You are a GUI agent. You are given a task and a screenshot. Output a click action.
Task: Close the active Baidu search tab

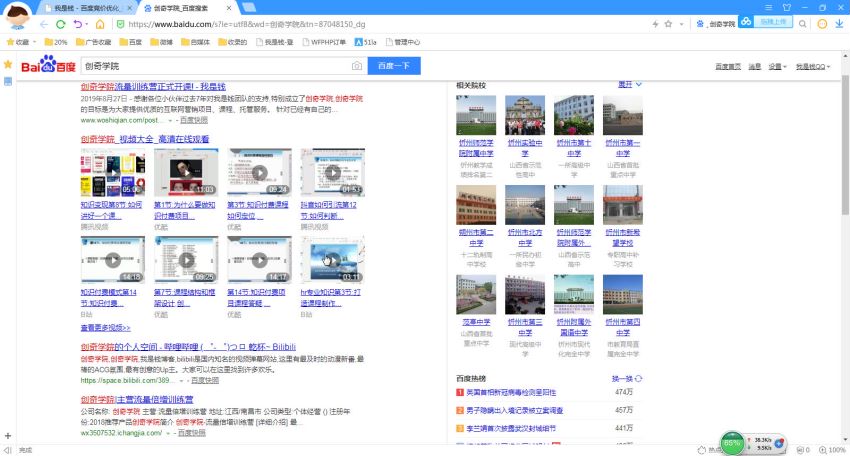(x=229, y=8)
